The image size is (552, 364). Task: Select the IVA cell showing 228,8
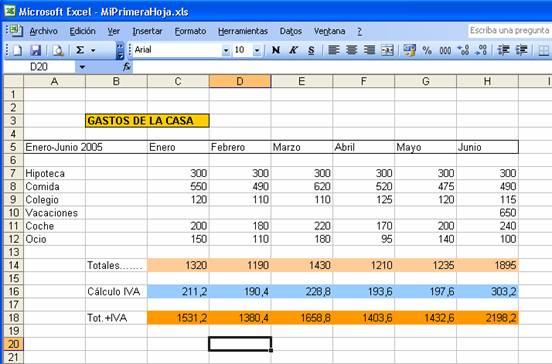coord(302,291)
